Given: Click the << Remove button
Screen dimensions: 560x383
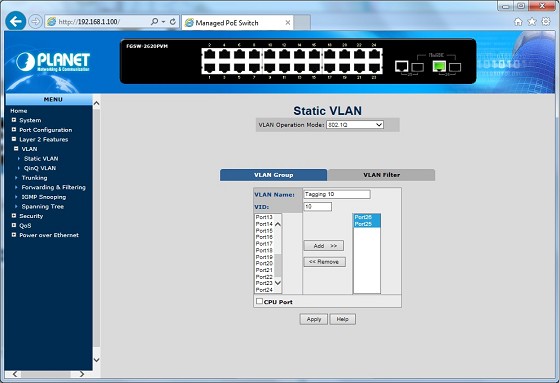Looking at the screenshot, I should pos(325,262).
